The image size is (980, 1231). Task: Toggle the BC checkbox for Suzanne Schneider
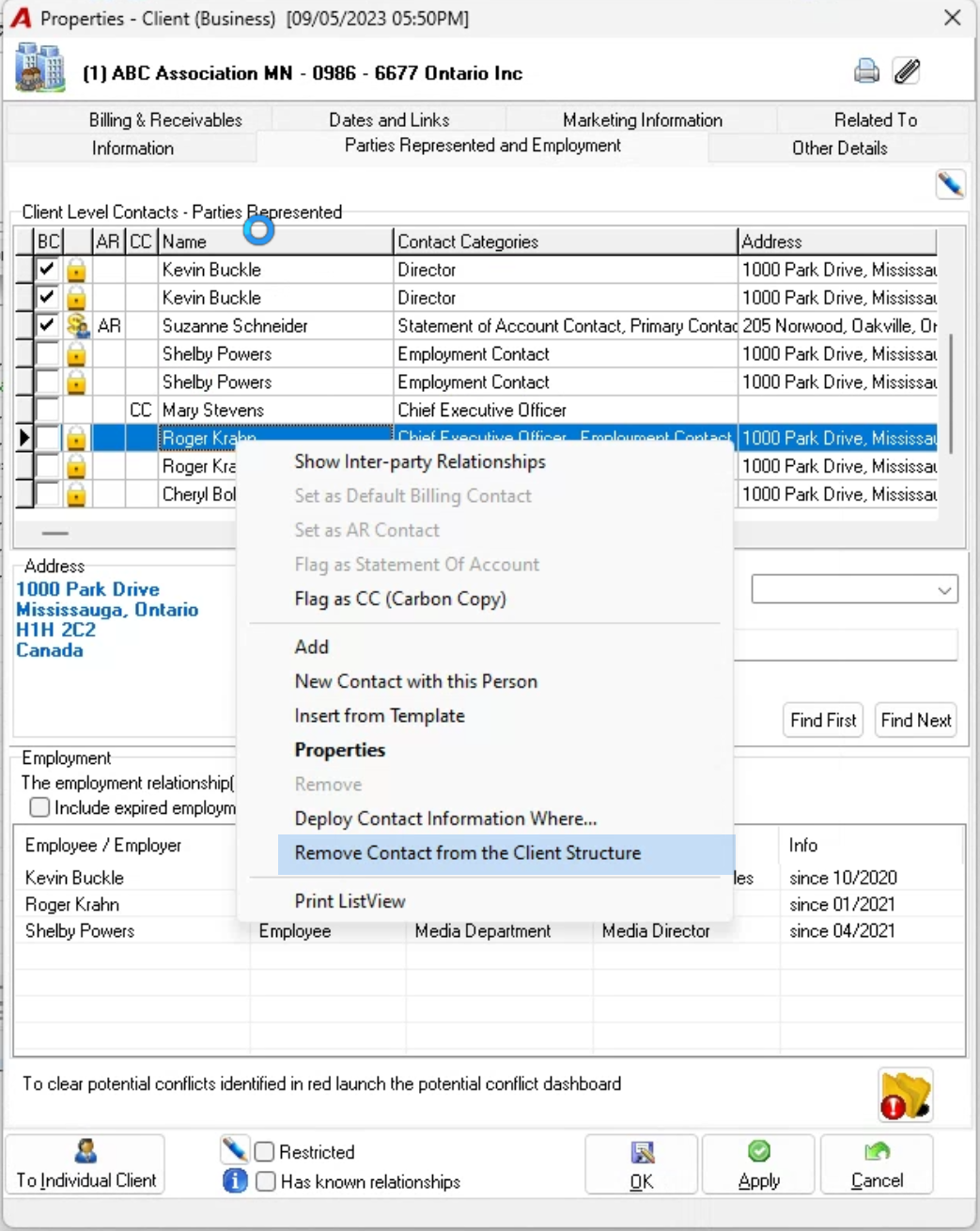pos(47,325)
